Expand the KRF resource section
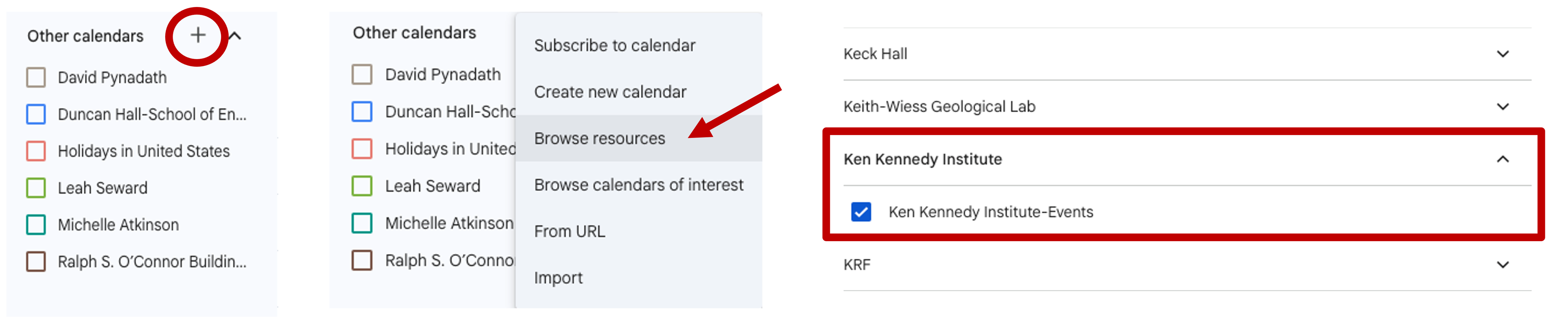The width and height of the screenshot is (1568, 319). coord(1502,265)
